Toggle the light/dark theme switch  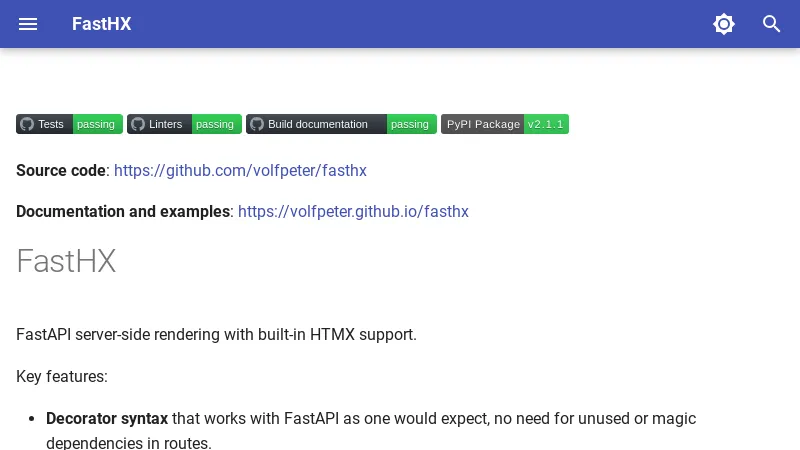click(x=724, y=24)
